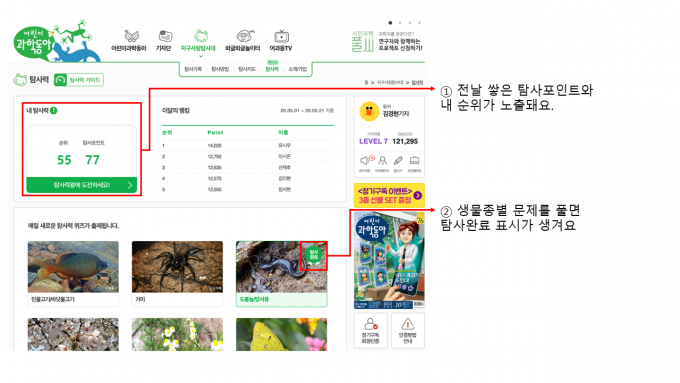Open the salamander quiz thumbnail marked 탐사완료
The width and height of the screenshot is (680, 383).
(281, 267)
